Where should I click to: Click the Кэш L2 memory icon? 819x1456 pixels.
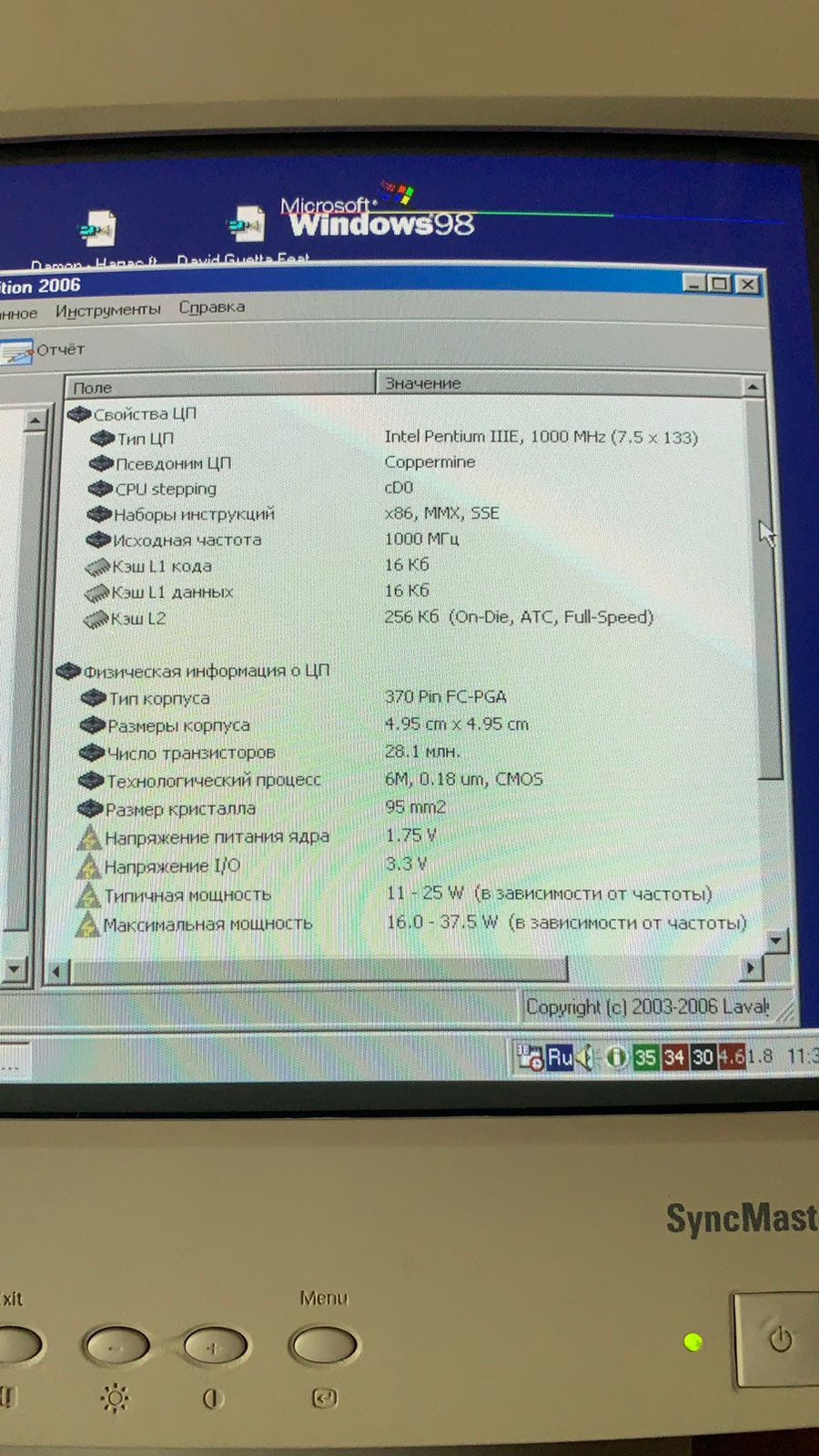coord(95,620)
